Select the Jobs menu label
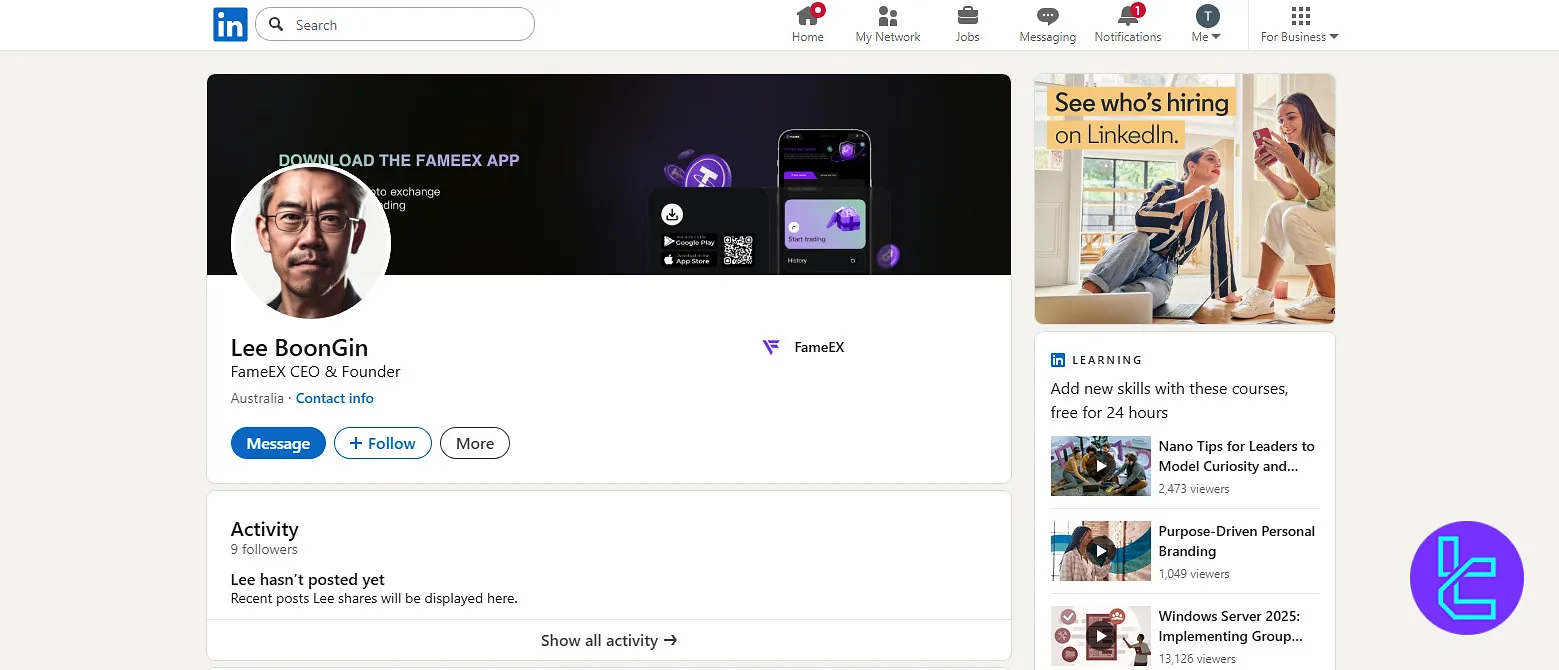Screen dimensions: 1559x670 pyautogui.click(x=967, y=37)
